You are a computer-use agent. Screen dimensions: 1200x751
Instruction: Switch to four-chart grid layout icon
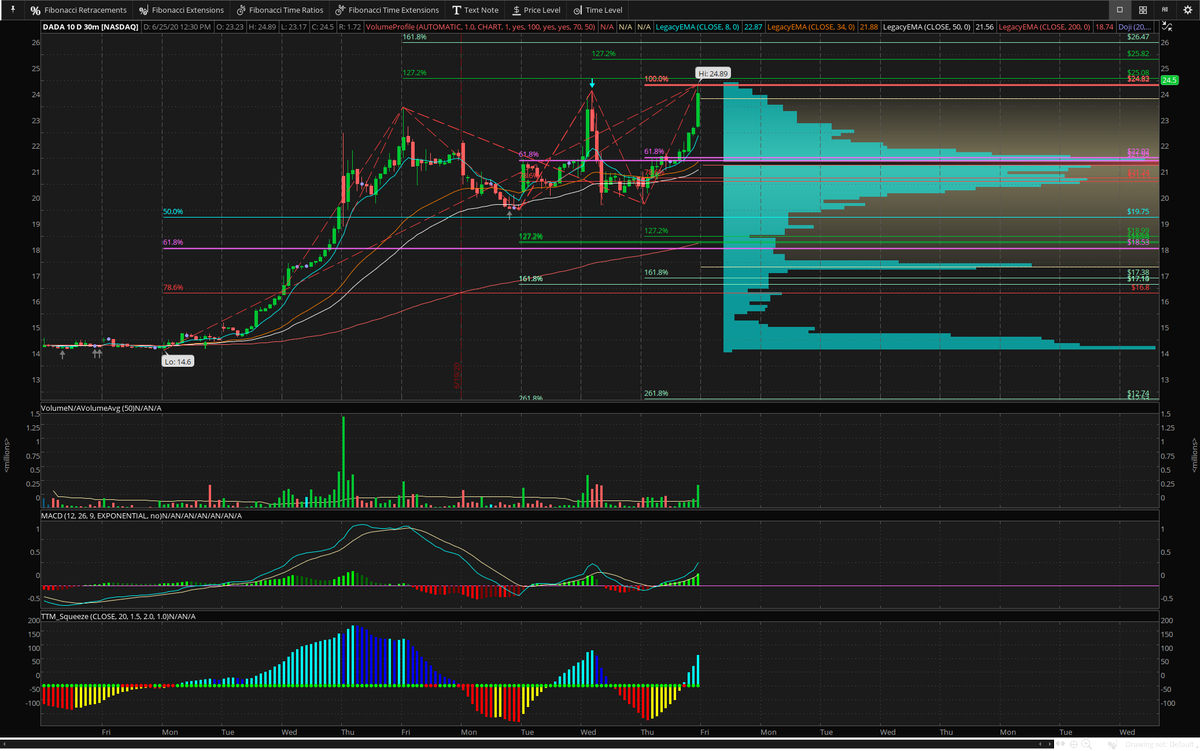click(1143, 10)
